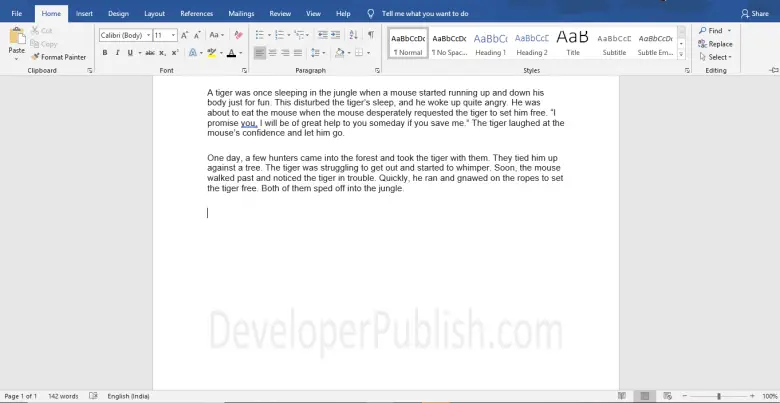The width and height of the screenshot is (780, 403).
Task: Toggle Italic formatting
Action: tap(117, 53)
